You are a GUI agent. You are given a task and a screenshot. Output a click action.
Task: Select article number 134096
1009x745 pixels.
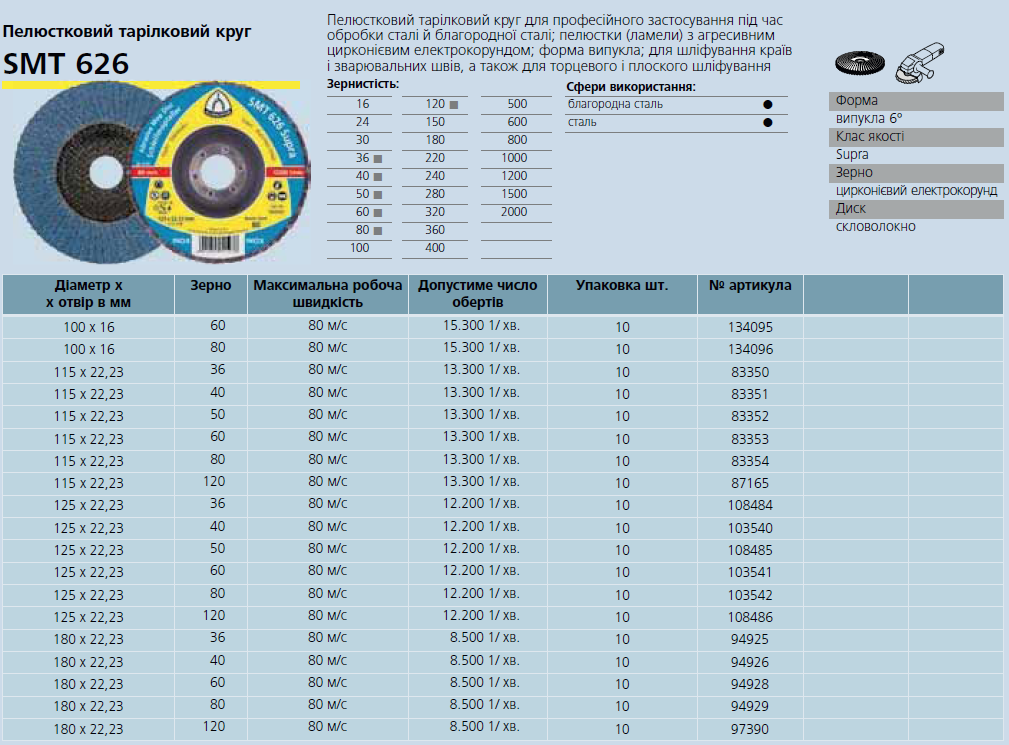[x=750, y=349]
